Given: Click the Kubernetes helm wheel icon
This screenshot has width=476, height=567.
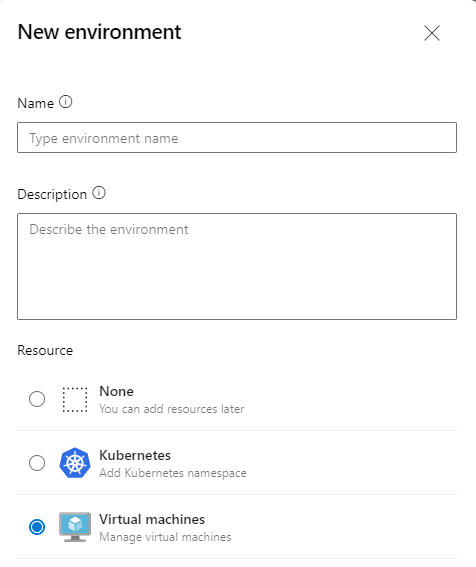Looking at the screenshot, I should coord(75,463).
